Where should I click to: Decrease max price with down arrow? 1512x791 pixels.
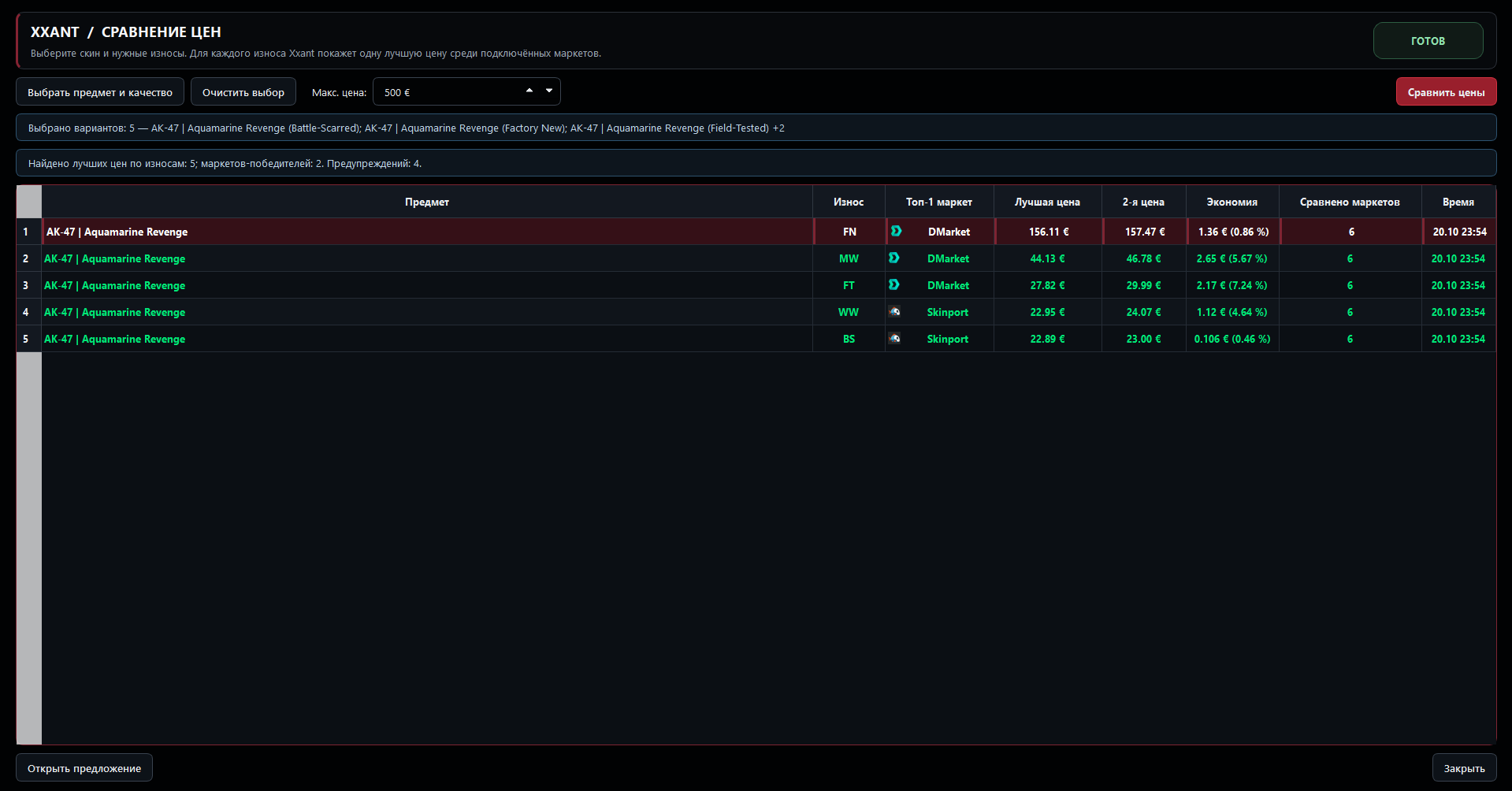[549, 91]
